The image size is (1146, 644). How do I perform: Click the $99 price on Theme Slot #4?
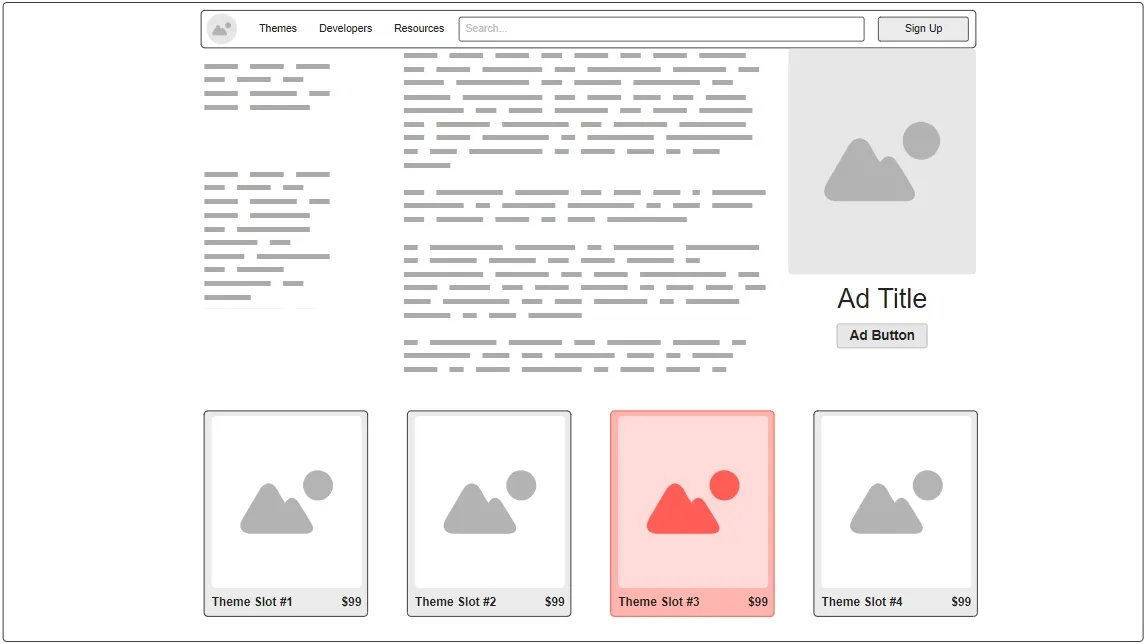tap(960, 602)
